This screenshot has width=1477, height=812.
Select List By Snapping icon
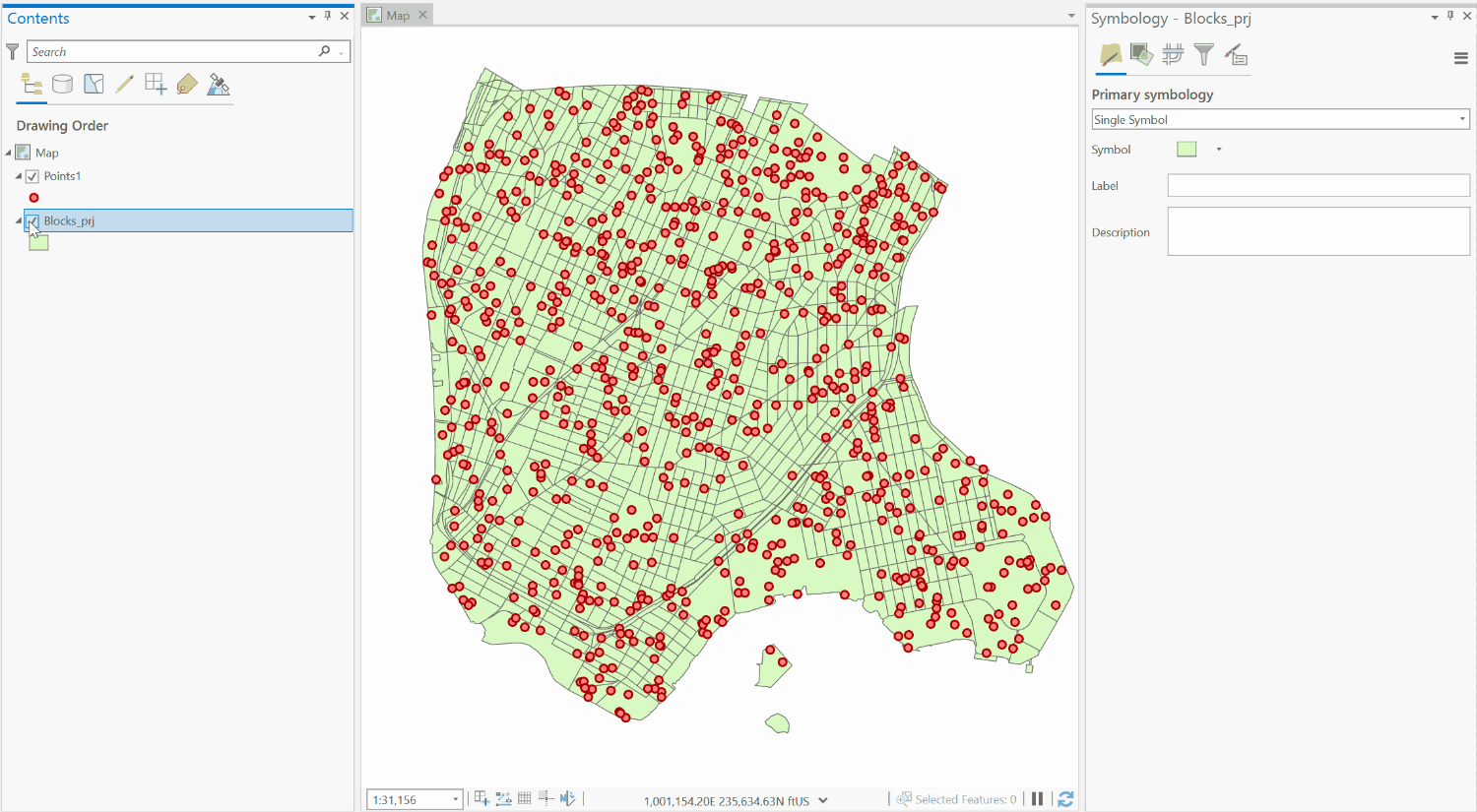(156, 85)
